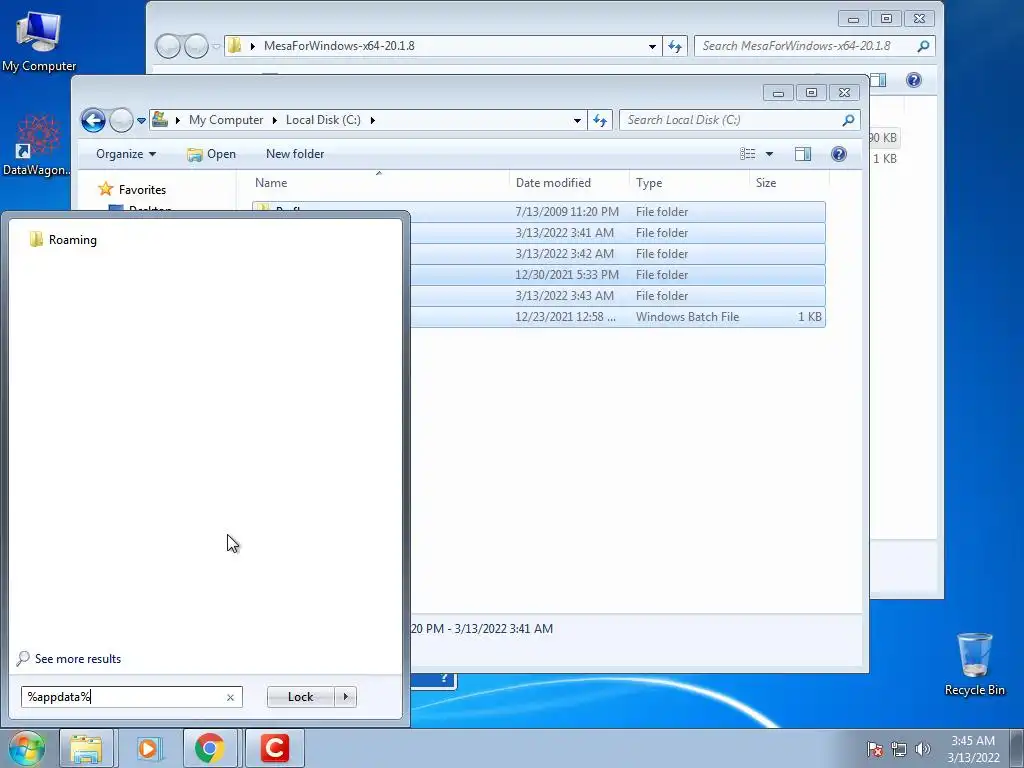Select the row dated 12/30/2021 5:33 PM
The height and width of the screenshot is (768, 1024).
pos(618,275)
